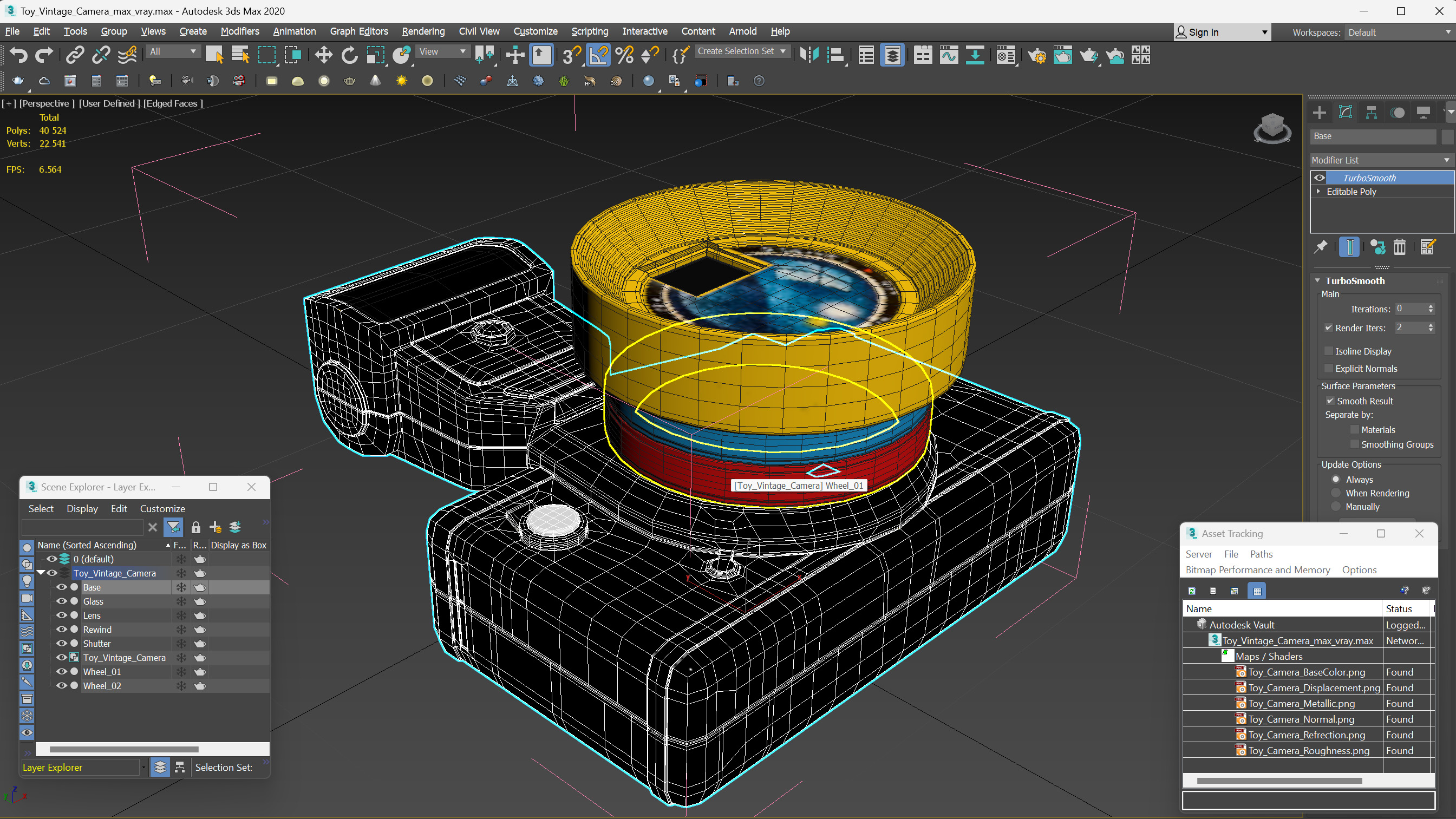The image size is (1456, 819).
Task: Open Create Selection Set dropdown
Action: pos(741,51)
